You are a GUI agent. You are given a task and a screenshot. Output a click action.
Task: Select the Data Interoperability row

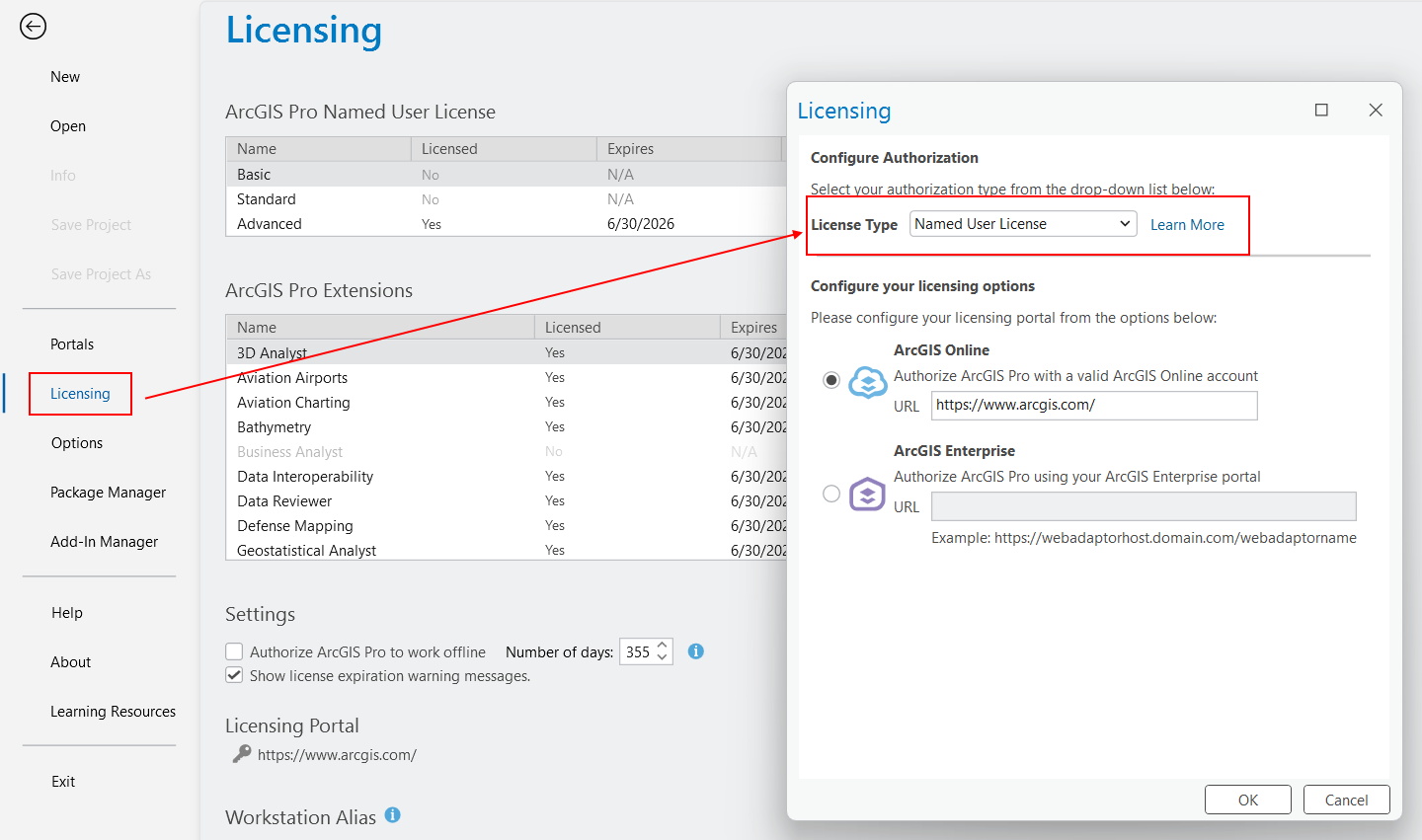pos(506,477)
